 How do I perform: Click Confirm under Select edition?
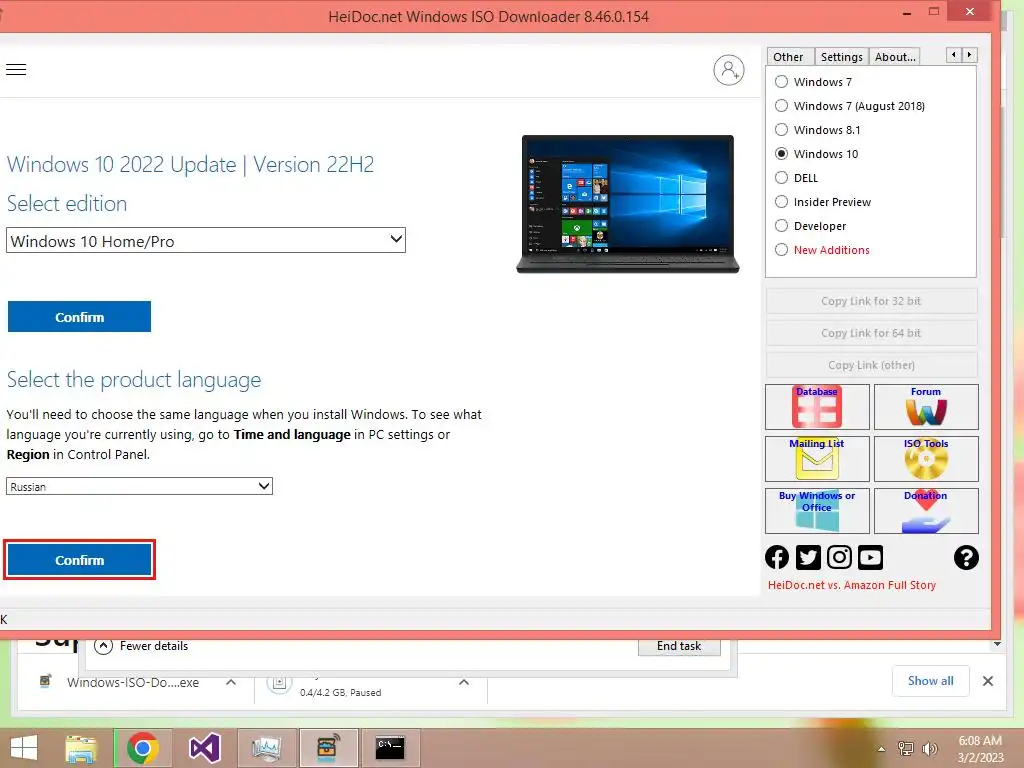(x=79, y=317)
